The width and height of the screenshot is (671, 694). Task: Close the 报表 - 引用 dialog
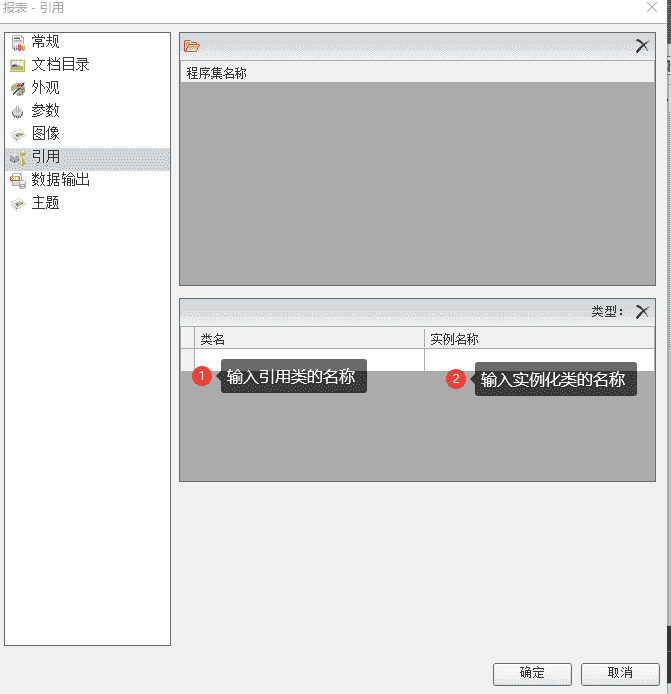click(x=652, y=7)
